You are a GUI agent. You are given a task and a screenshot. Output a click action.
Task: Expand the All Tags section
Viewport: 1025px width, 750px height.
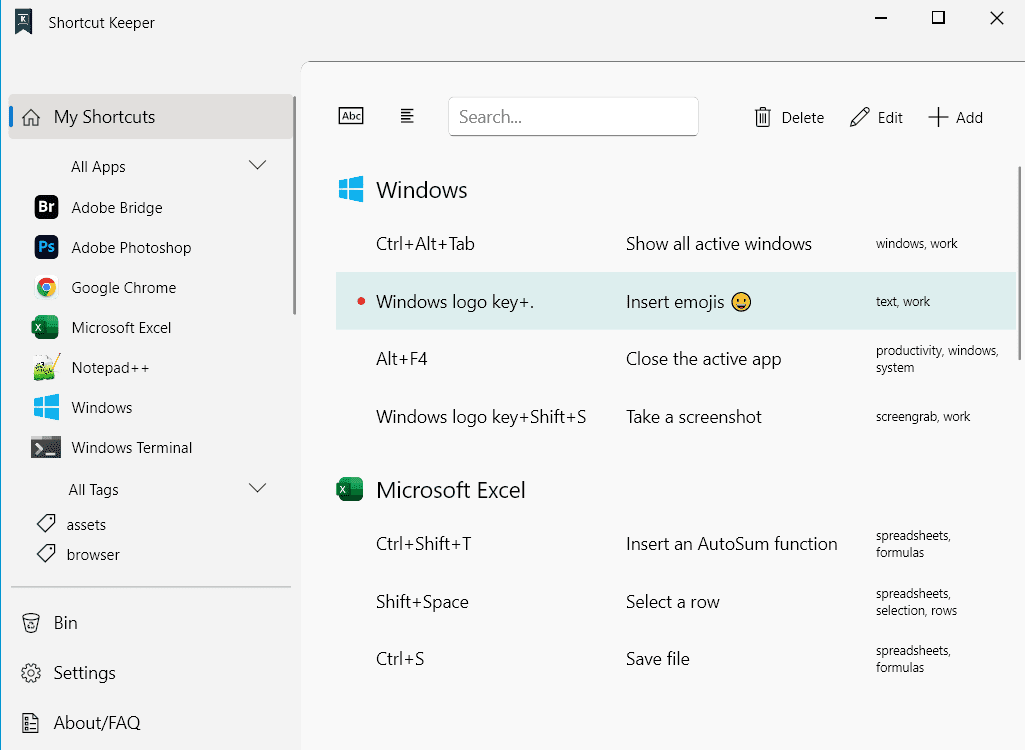[257, 488]
